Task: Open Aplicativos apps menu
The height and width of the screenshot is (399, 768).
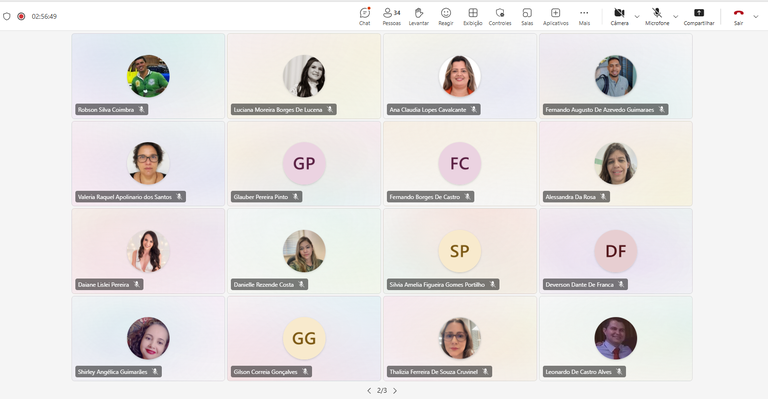Action: 555,16
